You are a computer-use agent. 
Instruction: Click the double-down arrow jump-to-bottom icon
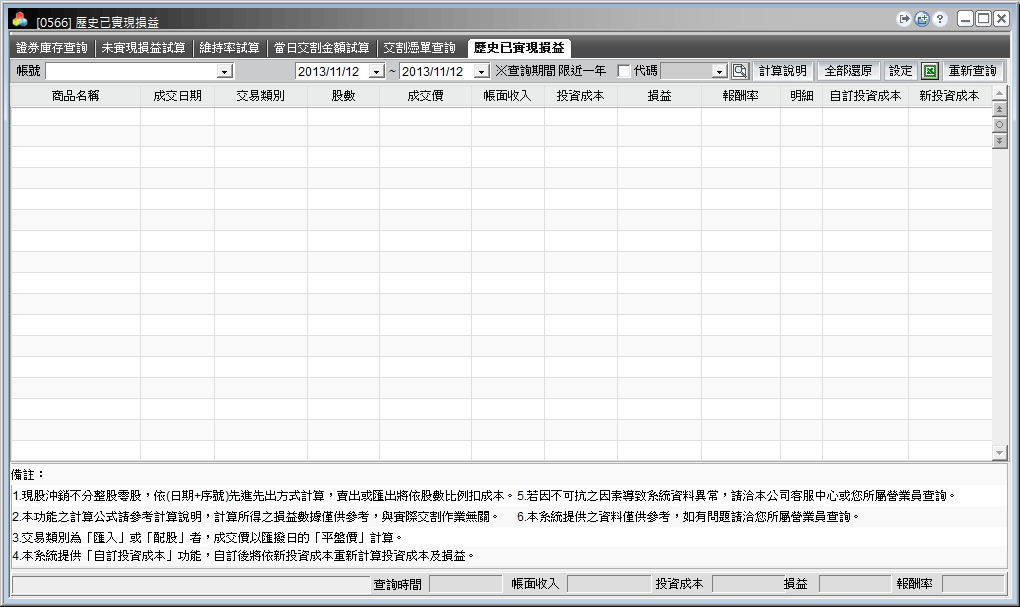[x=999, y=141]
